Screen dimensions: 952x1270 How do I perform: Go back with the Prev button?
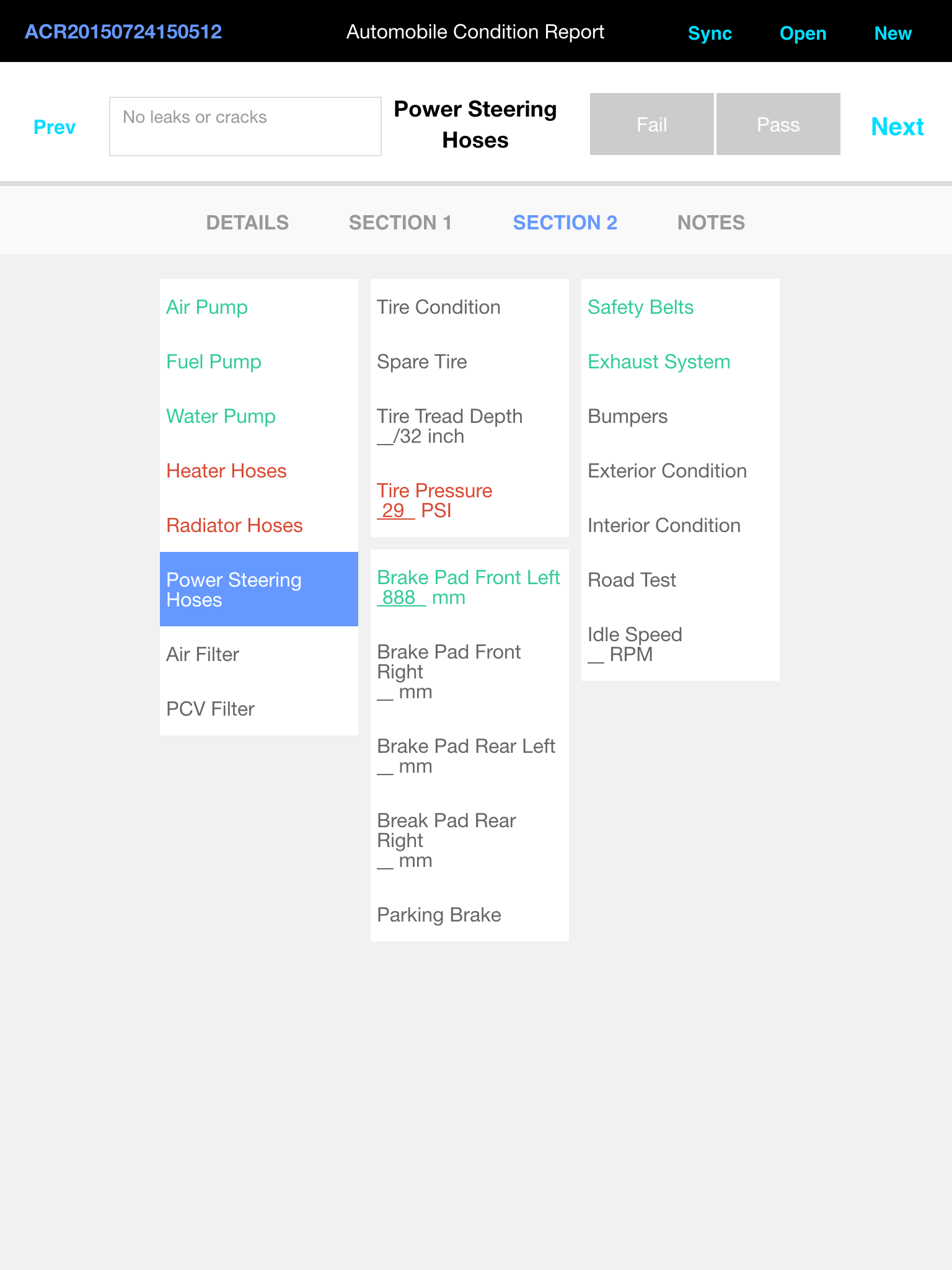55,127
